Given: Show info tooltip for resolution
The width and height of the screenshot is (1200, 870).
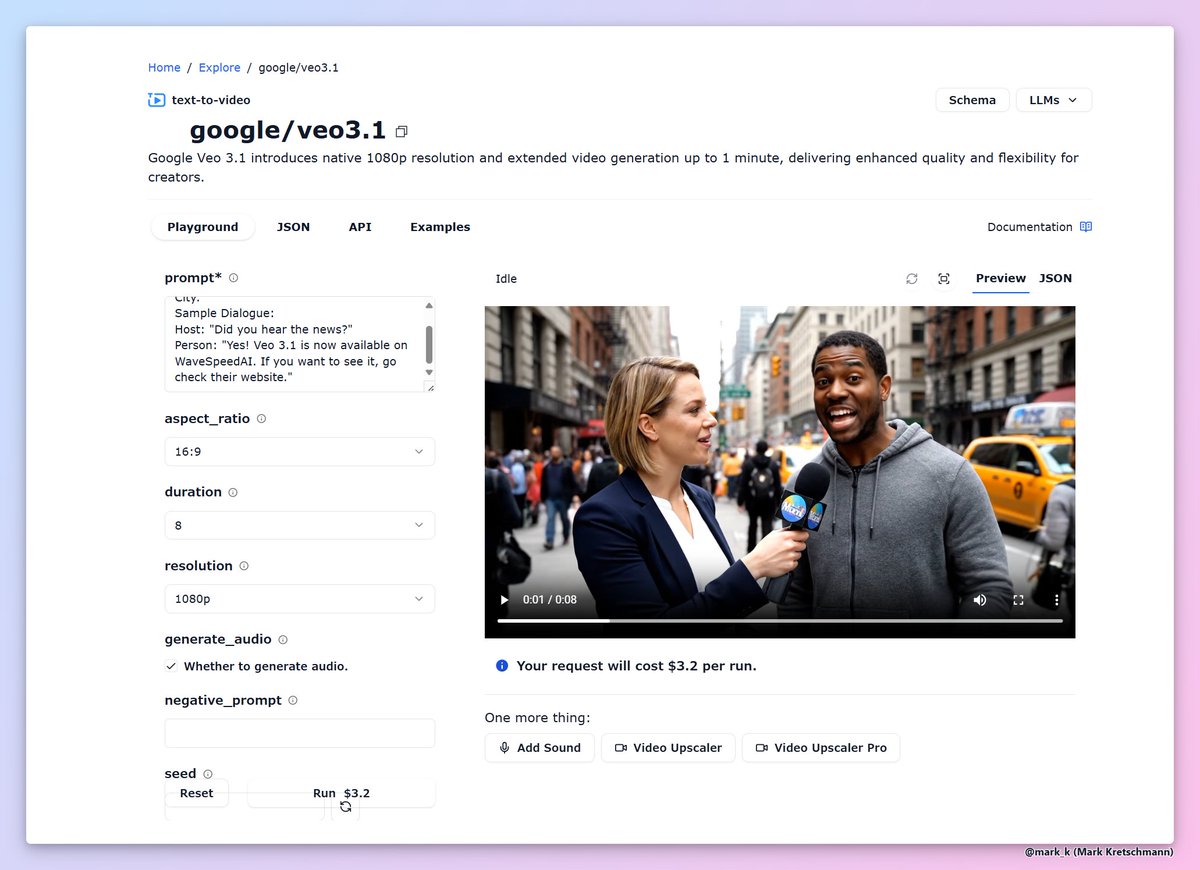Looking at the screenshot, I should [x=244, y=566].
